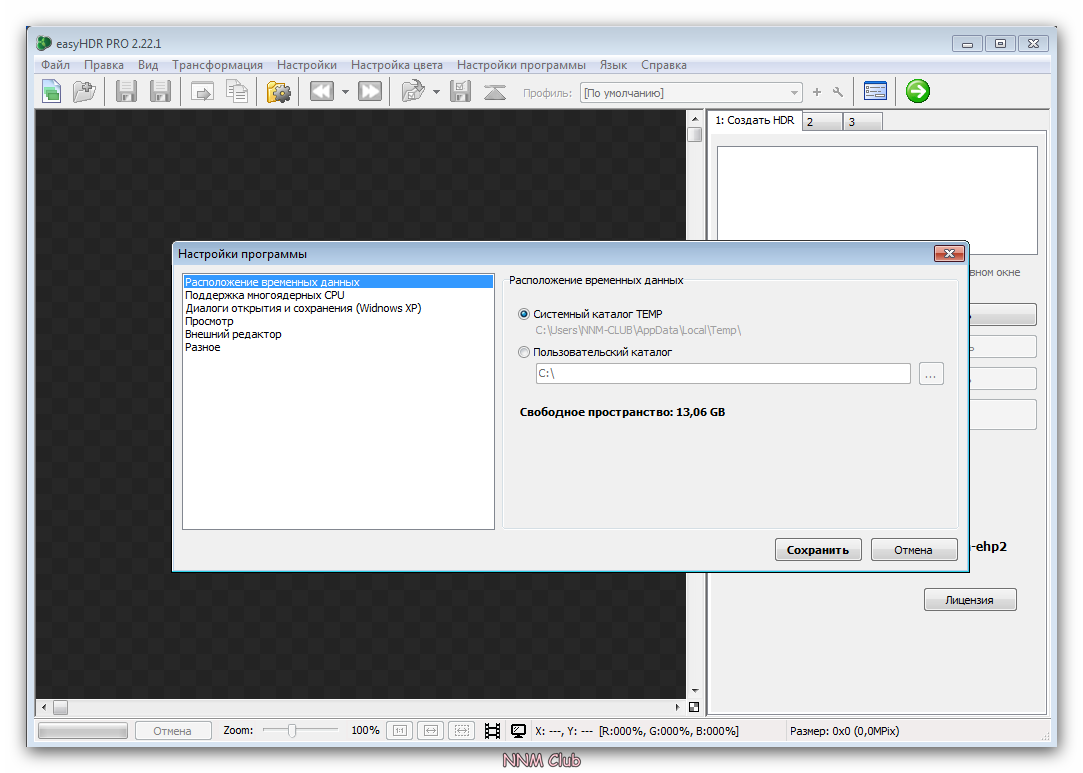
Task: Select "Пользовательский каталог" radio button
Action: [x=525, y=352]
